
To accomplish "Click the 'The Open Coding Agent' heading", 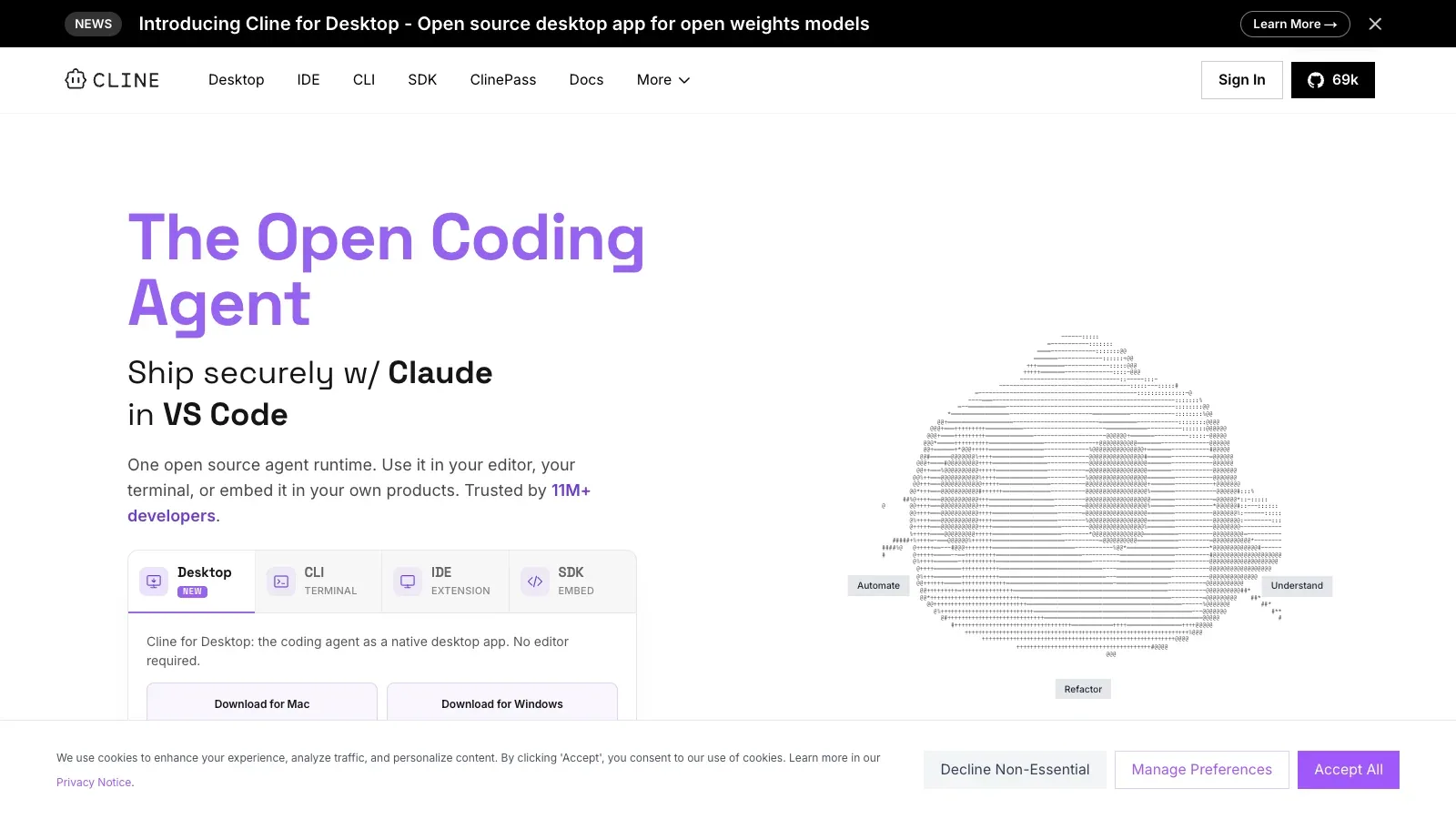I will tap(386, 270).
